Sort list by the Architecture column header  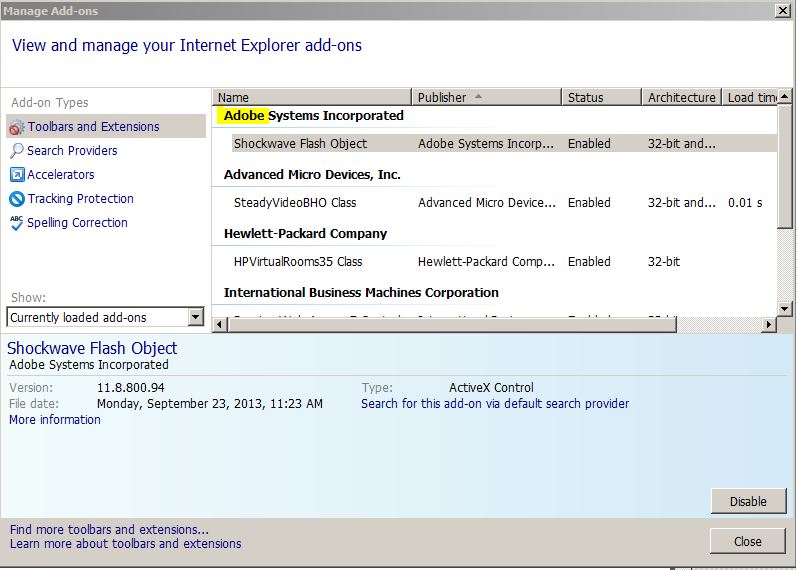click(681, 97)
